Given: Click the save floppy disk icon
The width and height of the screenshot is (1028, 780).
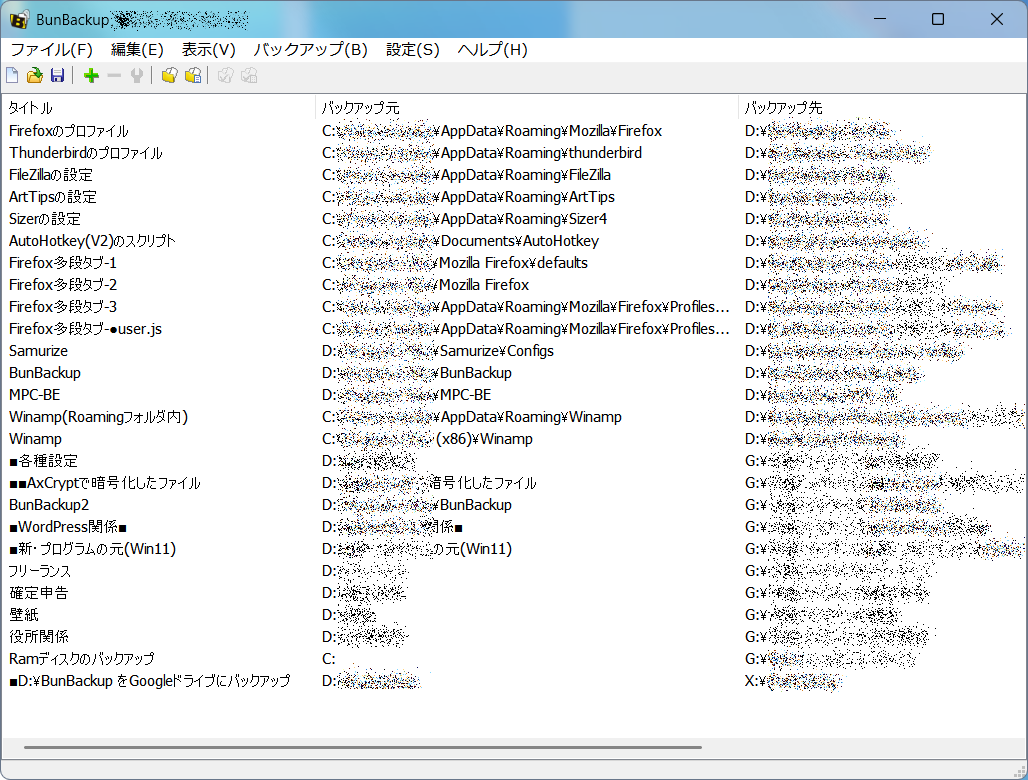Looking at the screenshot, I should [x=57, y=76].
